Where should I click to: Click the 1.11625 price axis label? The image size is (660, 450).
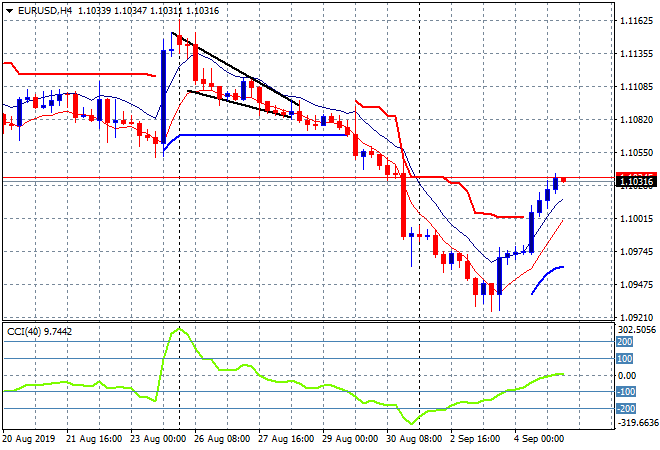[637, 21]
